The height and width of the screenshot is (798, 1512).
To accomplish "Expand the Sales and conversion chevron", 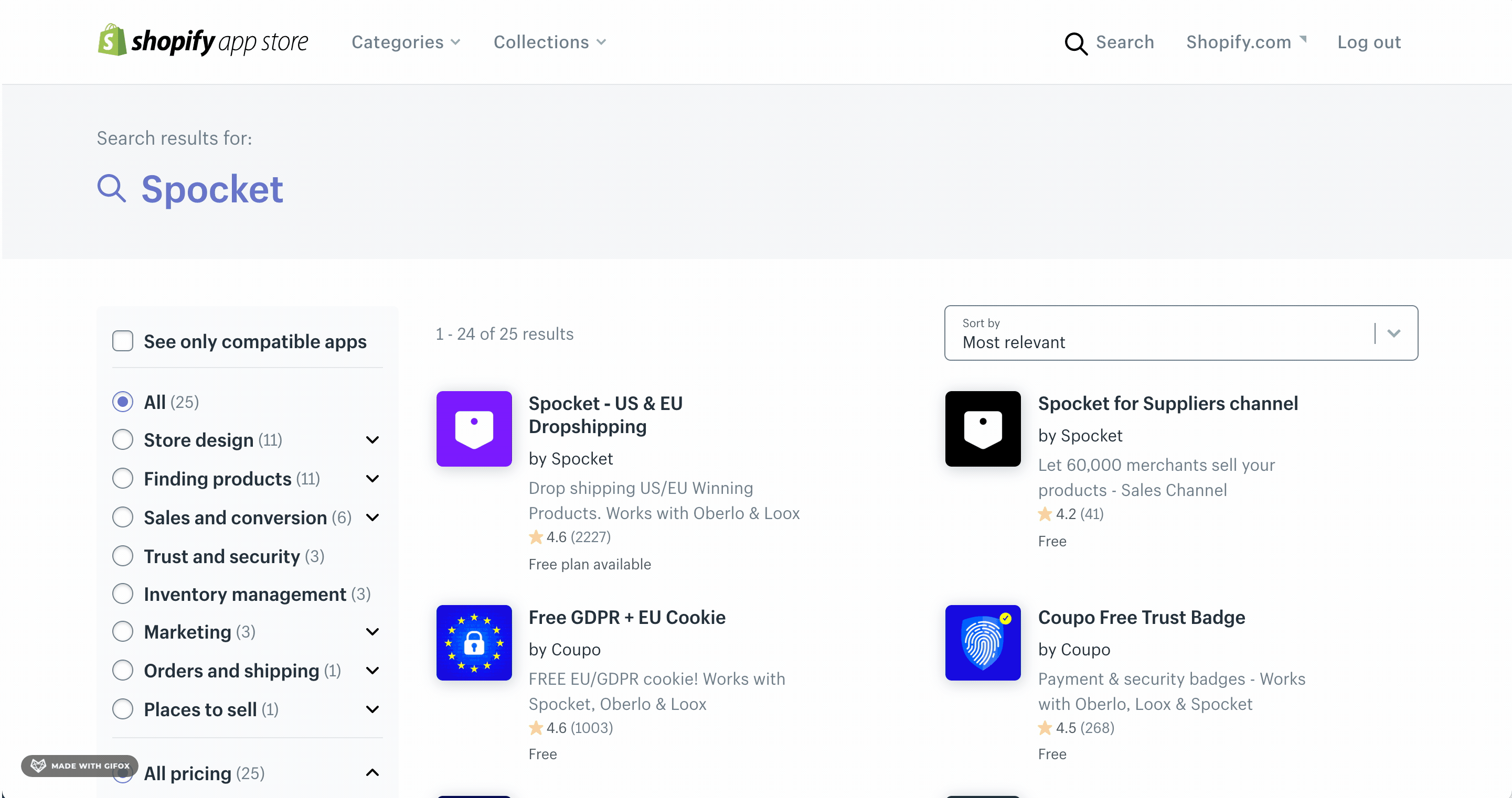I will tap(372, 517).
